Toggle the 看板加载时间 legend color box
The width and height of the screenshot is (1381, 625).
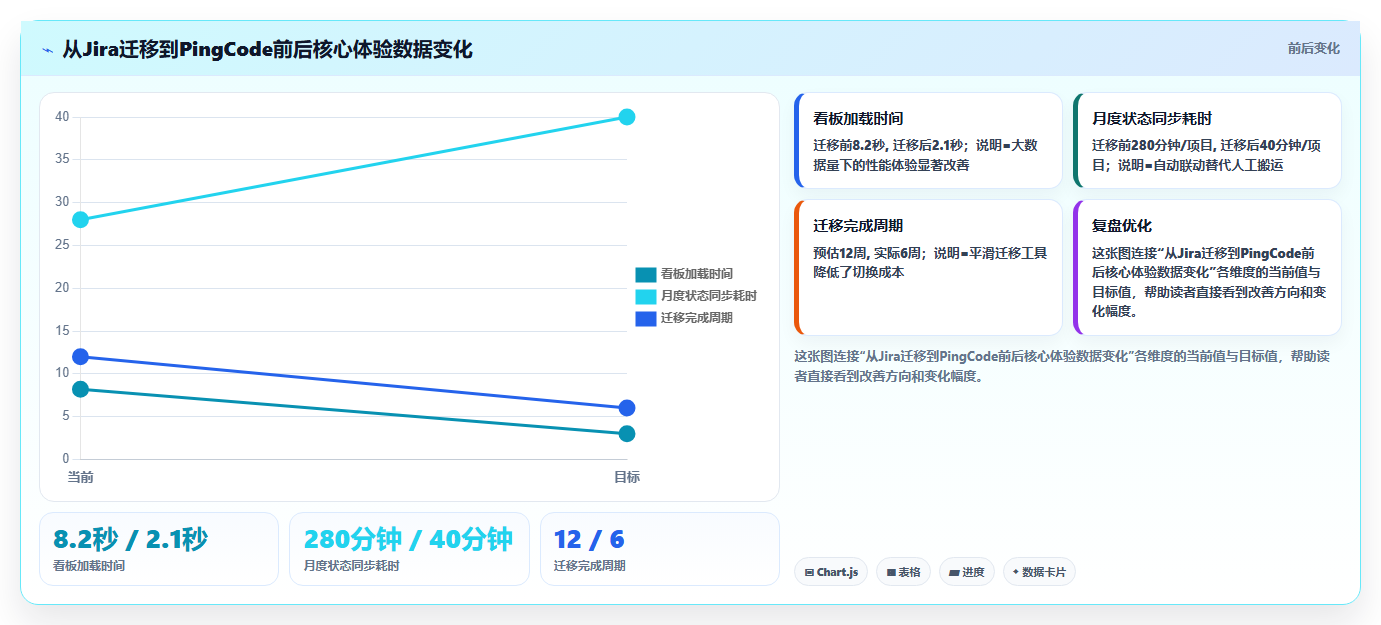(646, 274)
